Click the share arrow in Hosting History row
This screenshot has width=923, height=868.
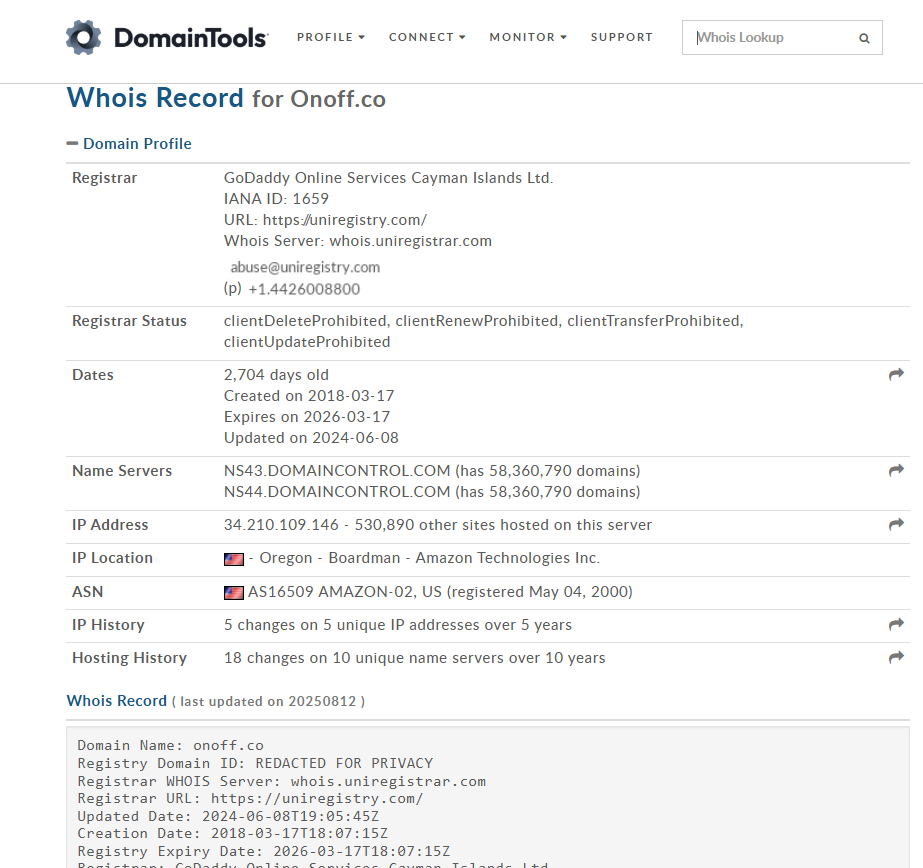point(896,658)
